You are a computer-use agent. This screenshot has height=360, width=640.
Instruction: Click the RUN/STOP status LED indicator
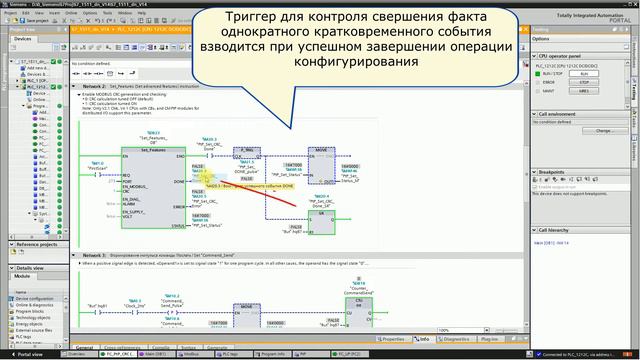(x=538, y=74)
